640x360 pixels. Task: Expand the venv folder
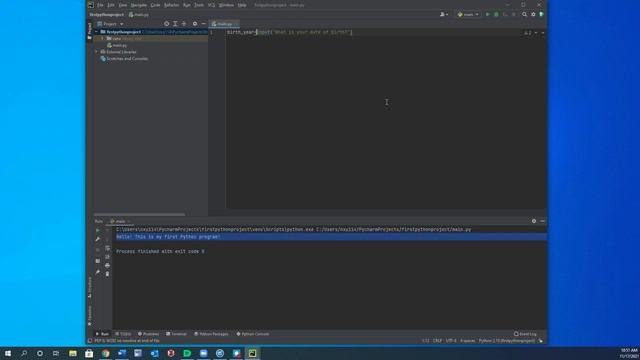click(102, 39)
